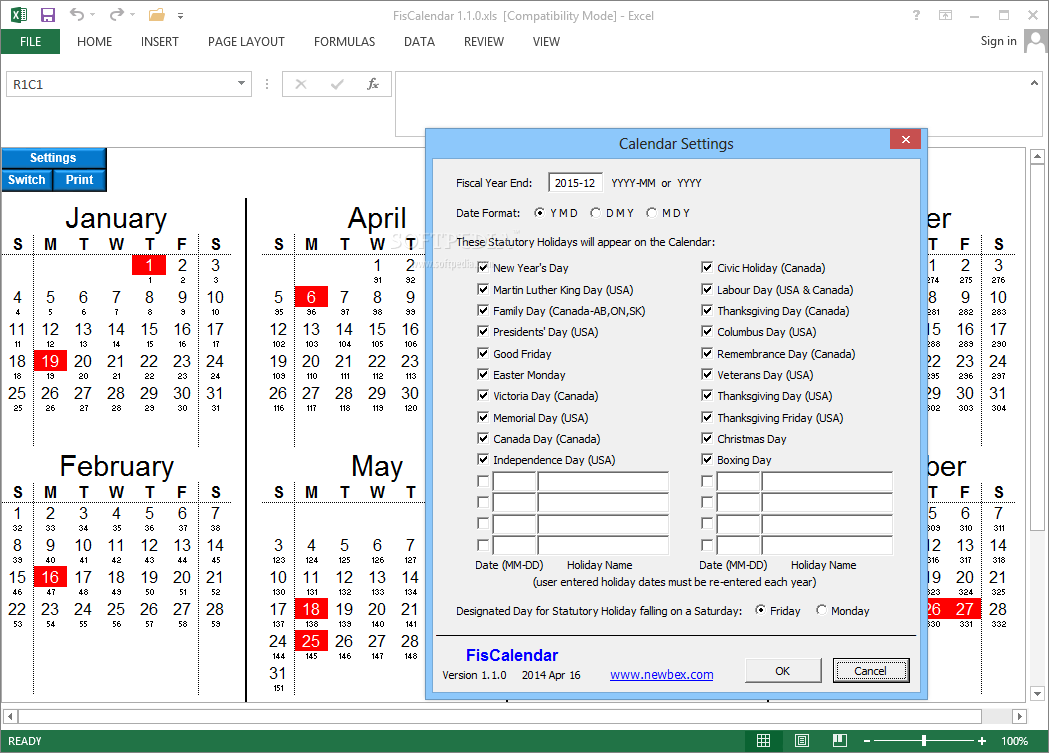Save the workbook with the floppy disk icon
This screenshot has height=753, width=1049.
(48, 15)
